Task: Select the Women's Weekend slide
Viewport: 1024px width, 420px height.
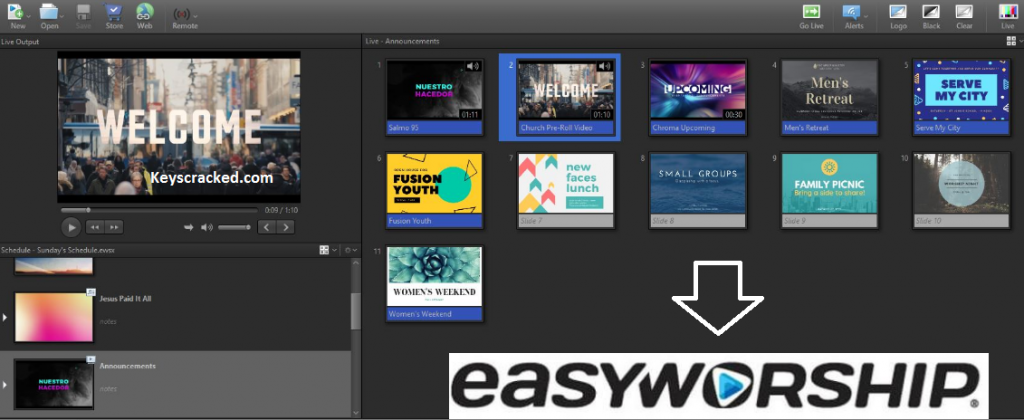Action: coord(434,283)
